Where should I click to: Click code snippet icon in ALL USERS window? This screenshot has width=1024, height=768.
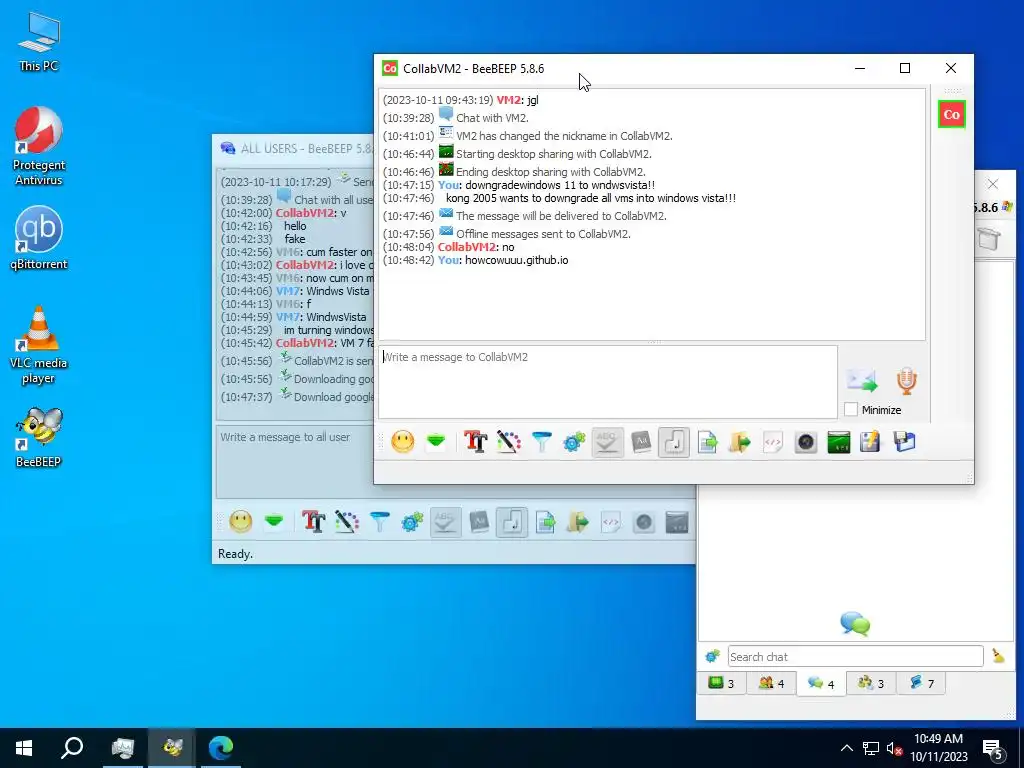coord(611,521)
